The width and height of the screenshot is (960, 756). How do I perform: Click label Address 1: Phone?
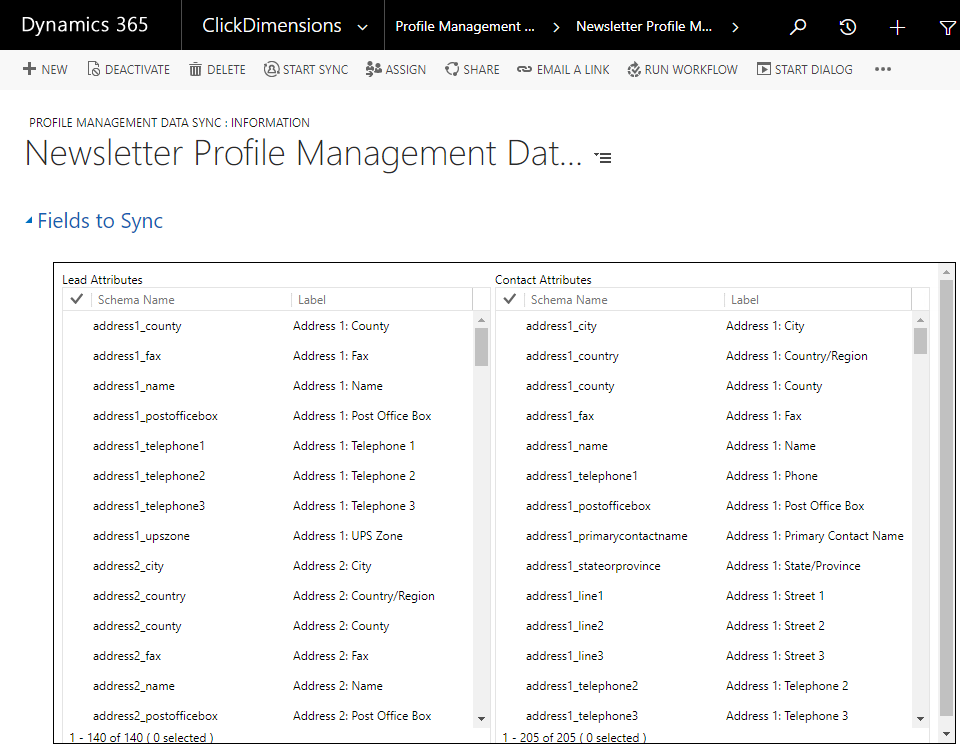tap(771, 476)
